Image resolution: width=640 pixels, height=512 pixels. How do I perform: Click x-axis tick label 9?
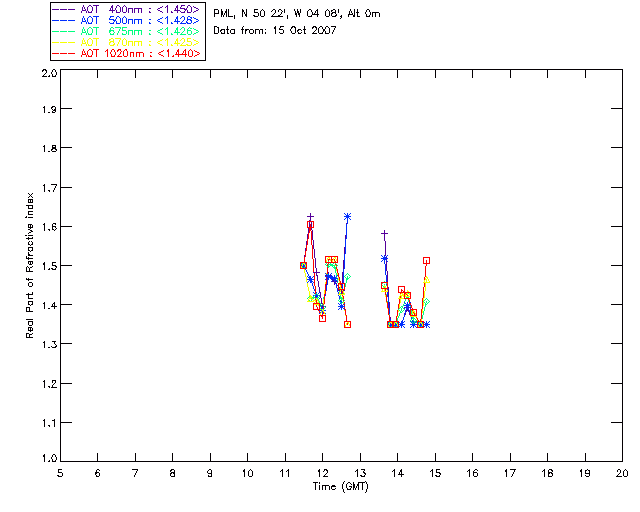(x=210, y=474)
